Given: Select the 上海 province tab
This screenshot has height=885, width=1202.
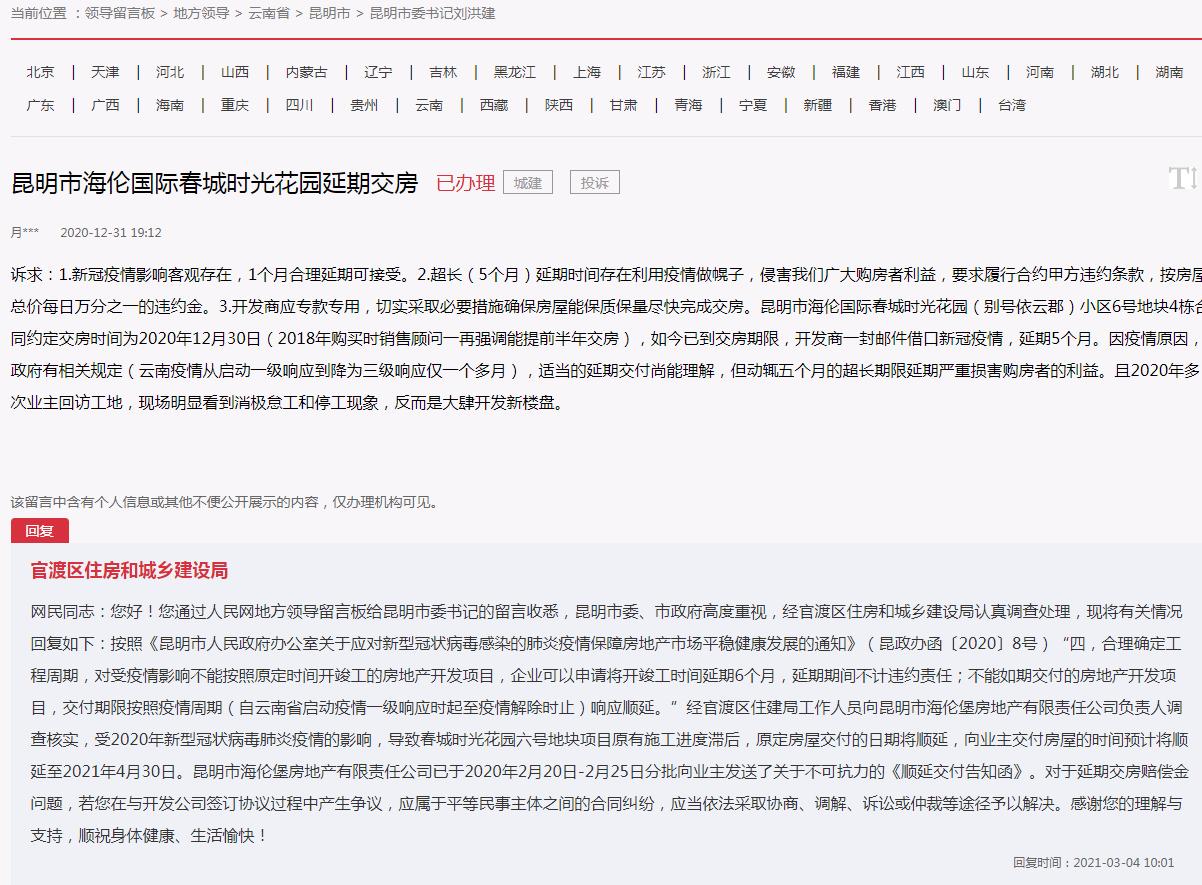Looking at the screenshot, I should click(x=587, y=72).
